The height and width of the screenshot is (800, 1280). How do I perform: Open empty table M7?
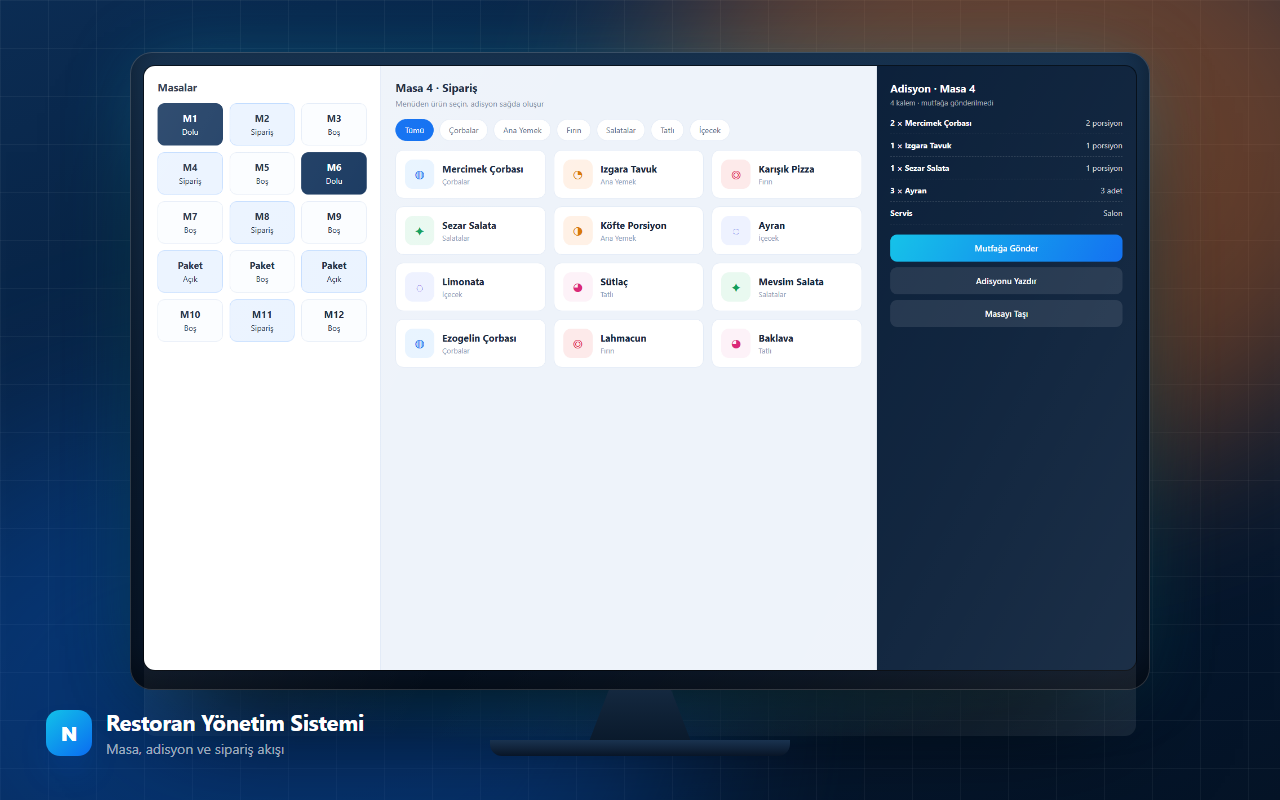[x=190, y=222]
